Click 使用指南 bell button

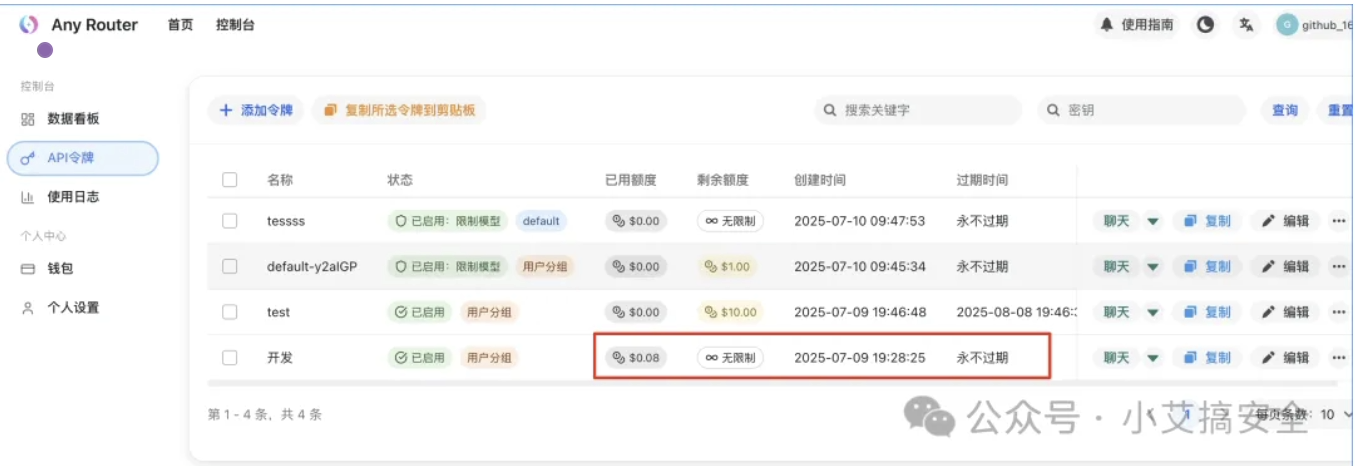click(1137, 25)
